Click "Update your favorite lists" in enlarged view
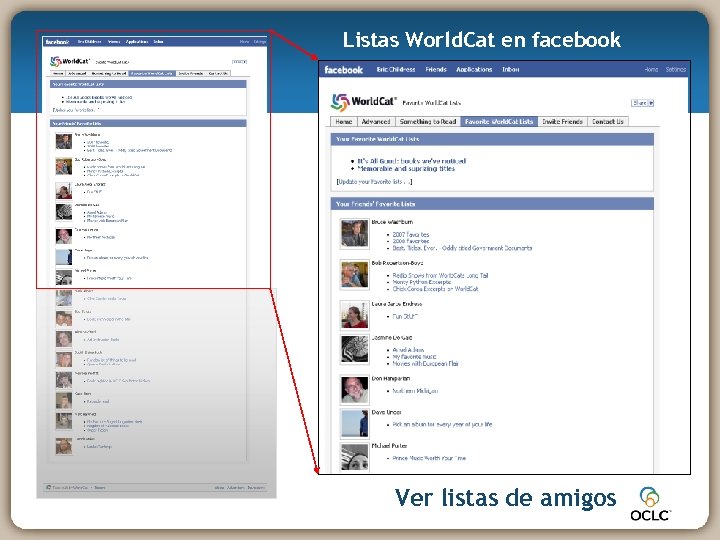The image size is (720, 540). click(374, 182)
